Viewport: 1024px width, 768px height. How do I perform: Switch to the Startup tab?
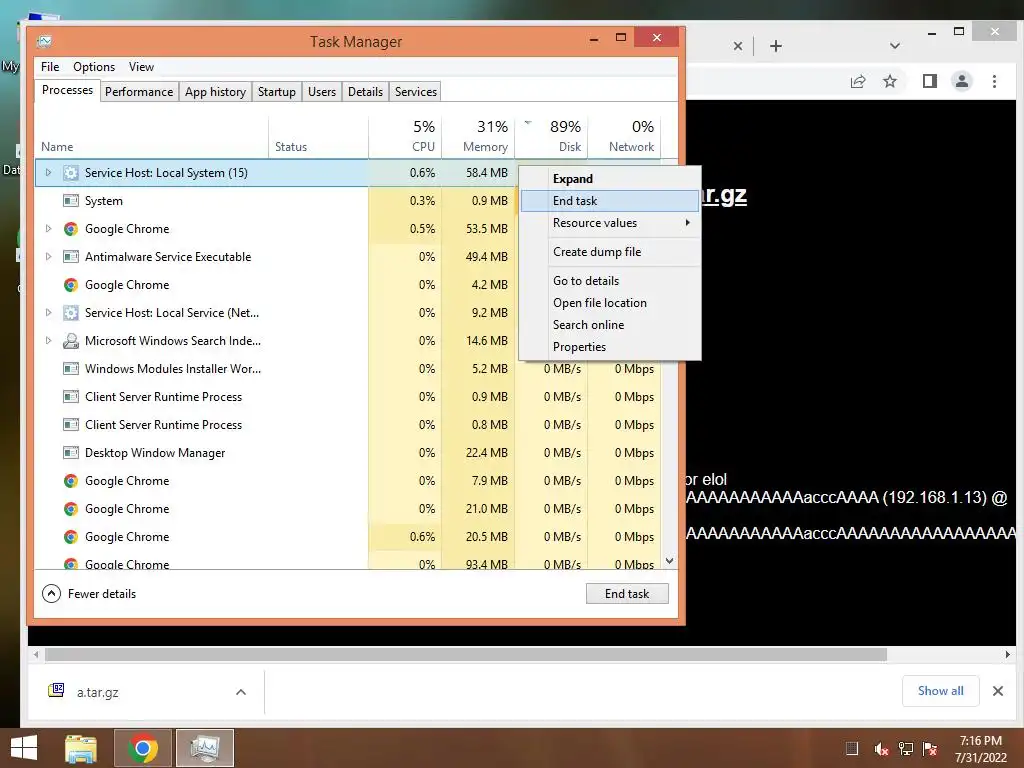[x=277, y=92]
